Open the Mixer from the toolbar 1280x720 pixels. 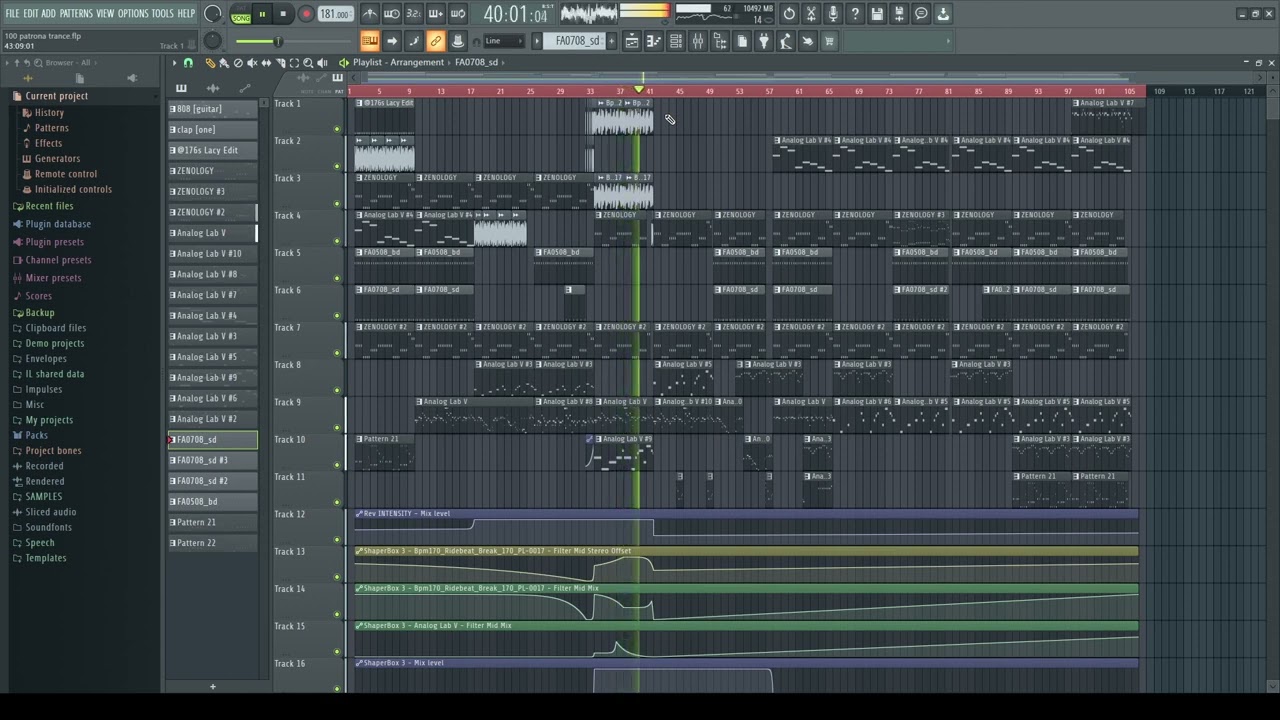698,41
